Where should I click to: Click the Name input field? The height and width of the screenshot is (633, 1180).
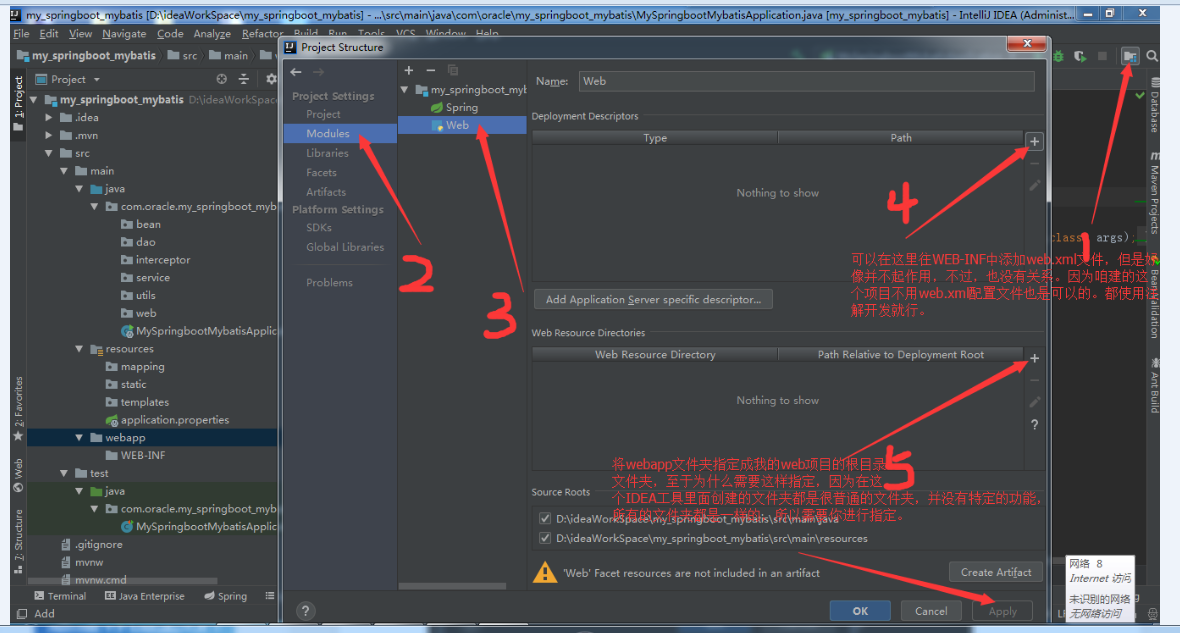(x=807, y=81)
